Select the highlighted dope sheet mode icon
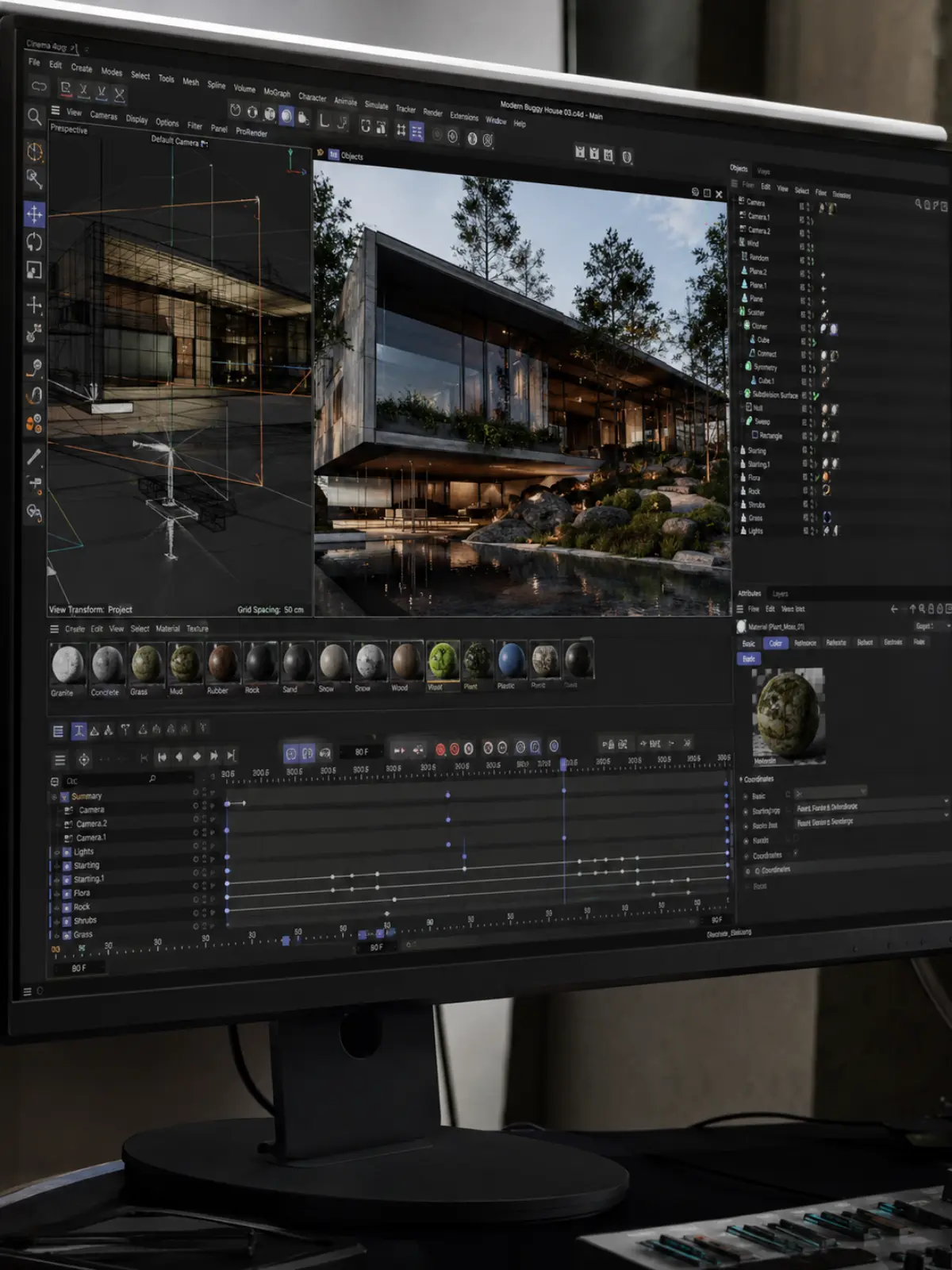952x1270 pixels. pyautogui.click(x=79, y=731)
